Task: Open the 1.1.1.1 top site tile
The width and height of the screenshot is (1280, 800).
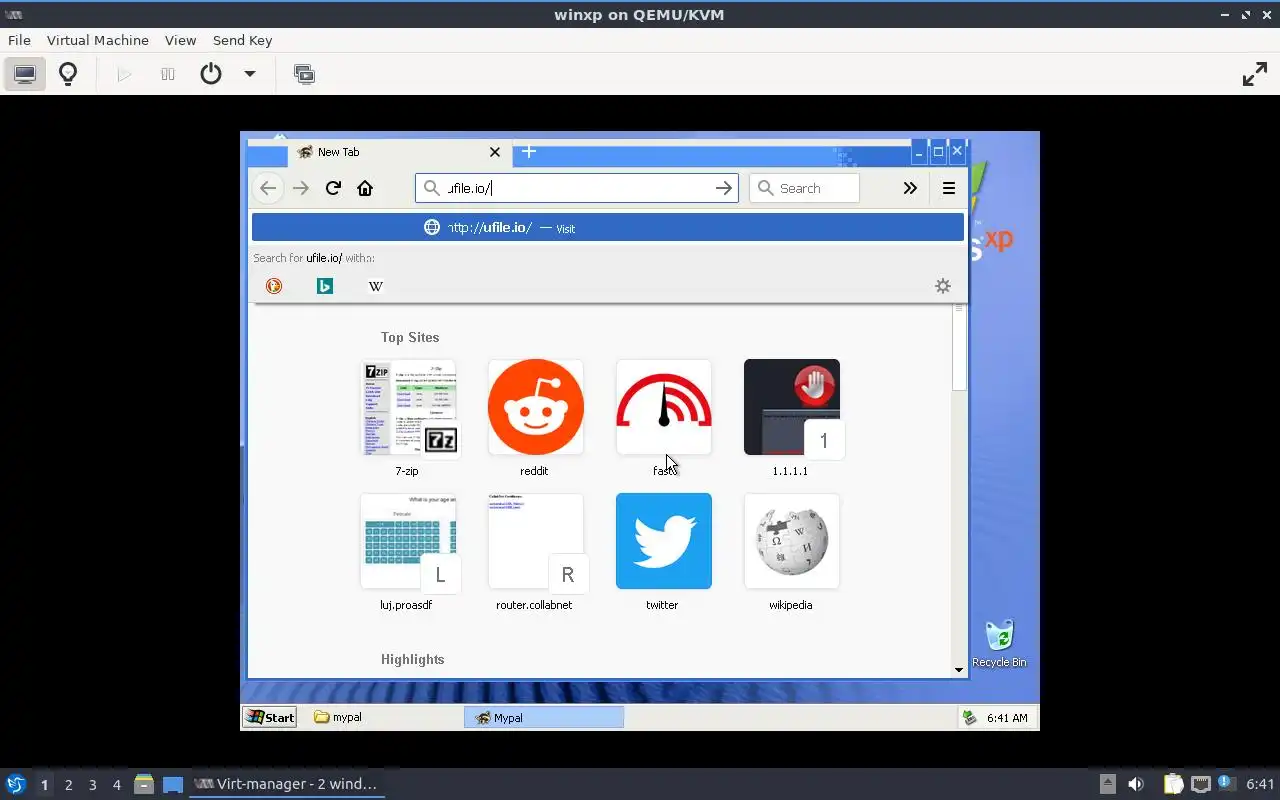Action: click(x=792, y=407)
